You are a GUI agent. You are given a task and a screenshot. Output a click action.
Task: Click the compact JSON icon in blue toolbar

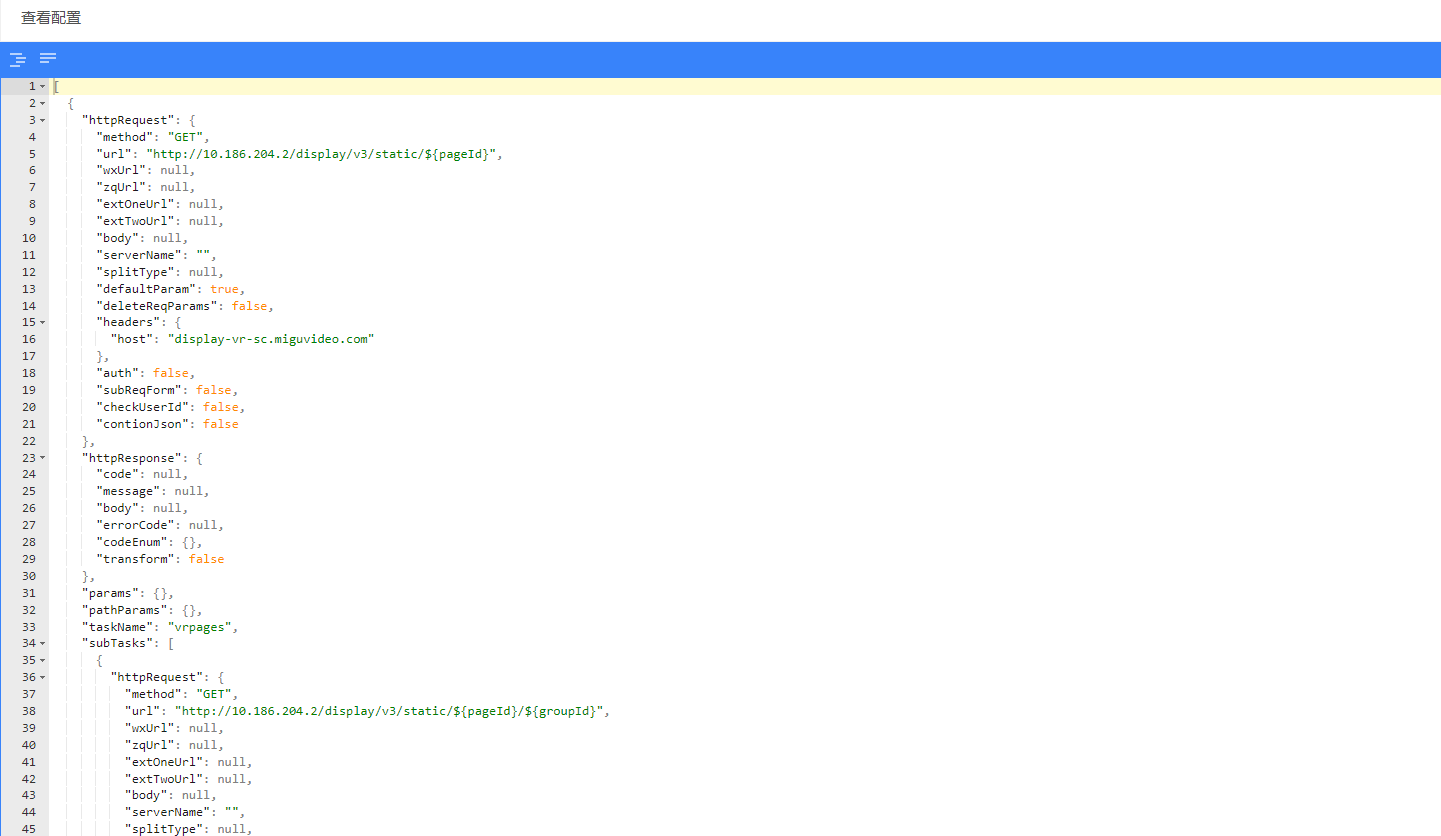coord(48,58)
